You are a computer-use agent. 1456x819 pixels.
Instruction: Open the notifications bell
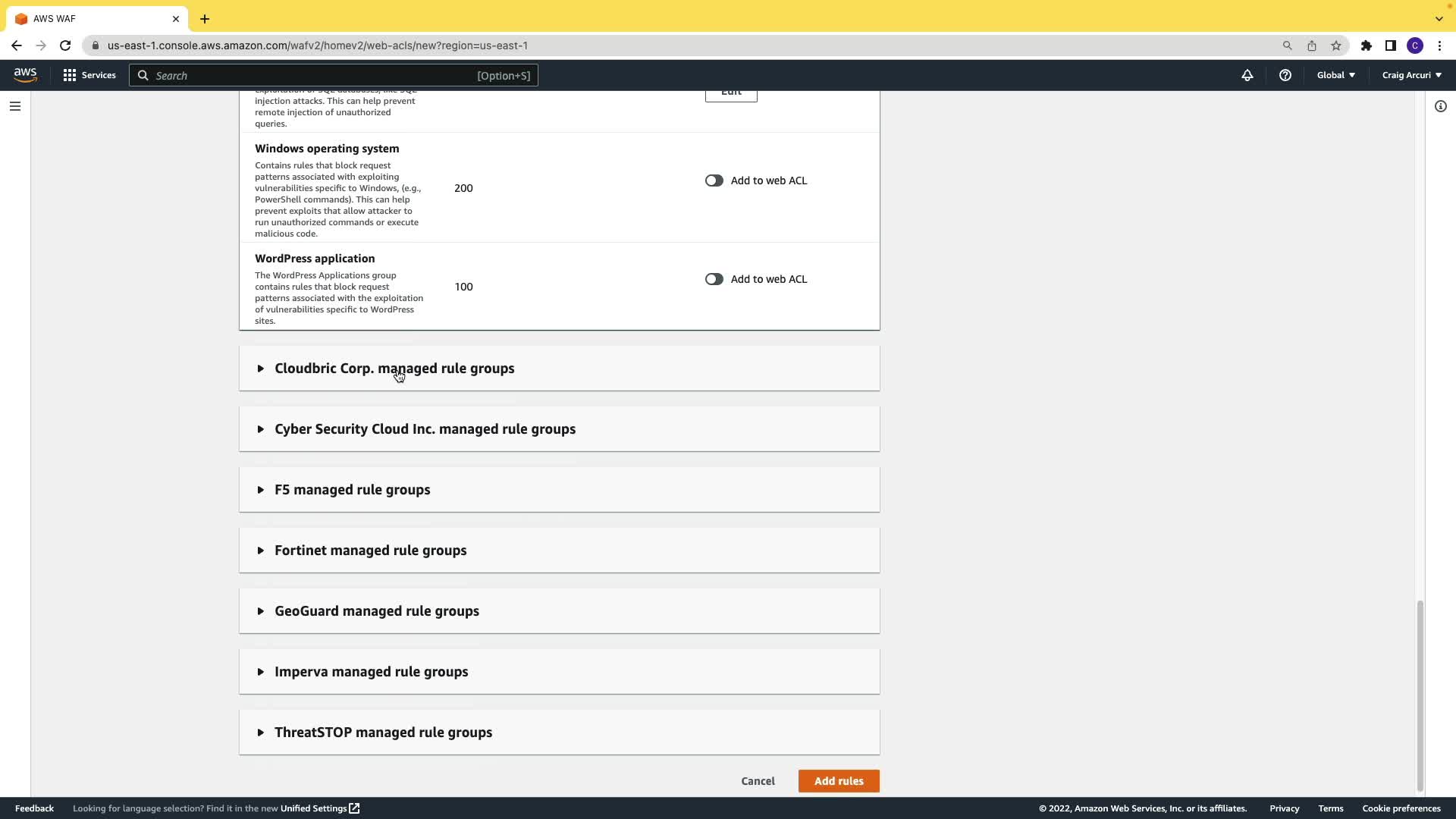click(1247, 75)
